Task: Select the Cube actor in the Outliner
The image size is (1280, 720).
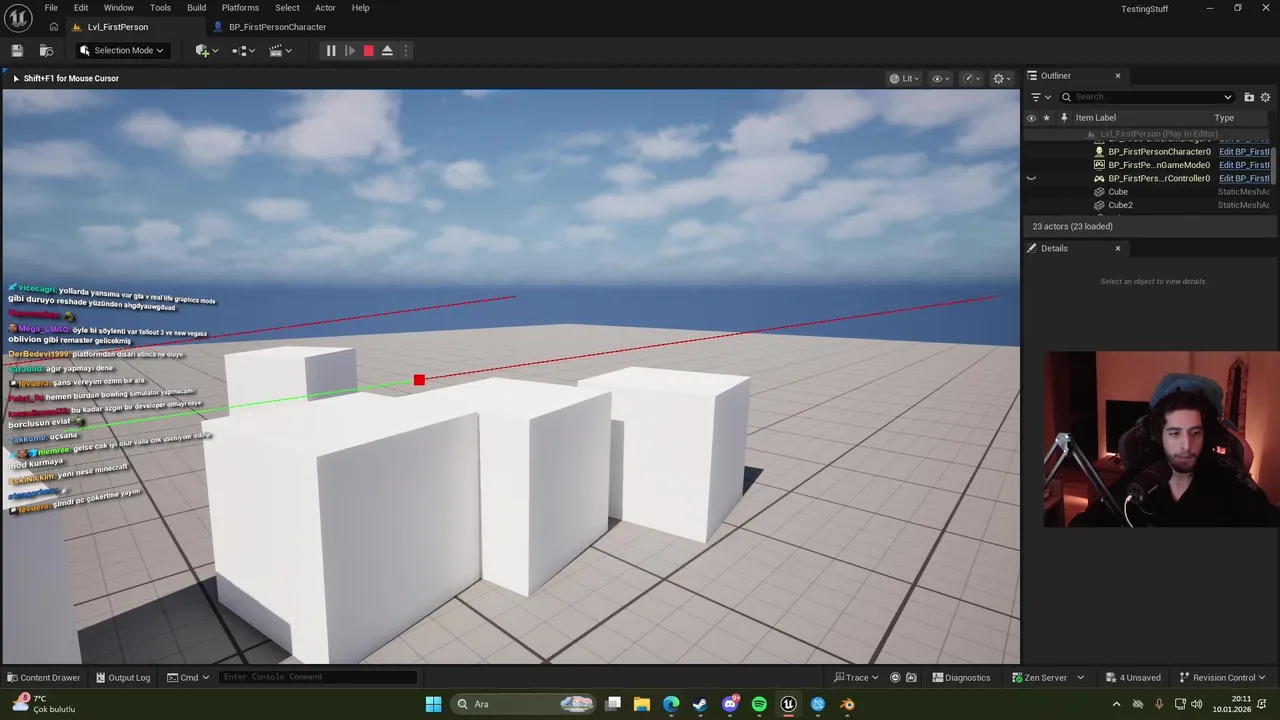Action: [x=1118, y=192]
